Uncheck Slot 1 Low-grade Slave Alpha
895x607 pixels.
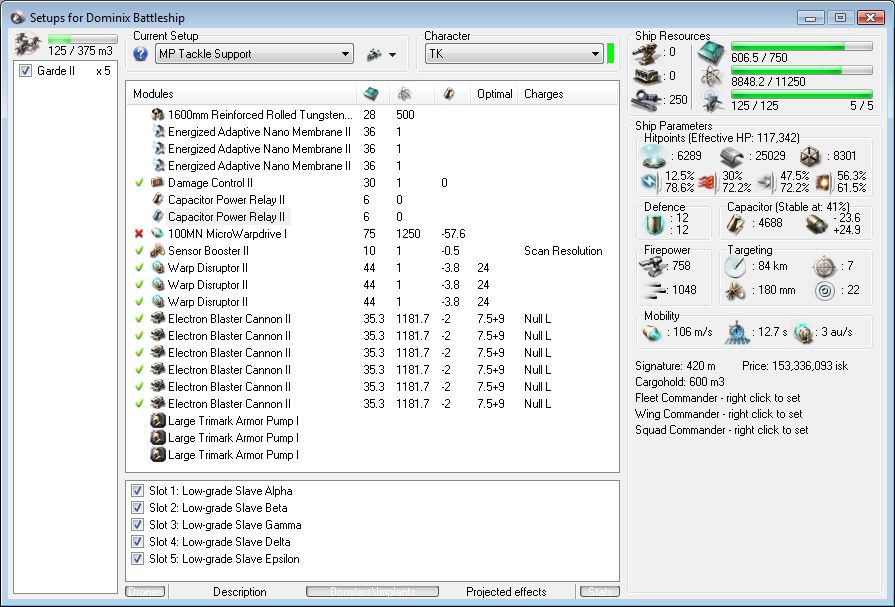click(x=138, y=491)
